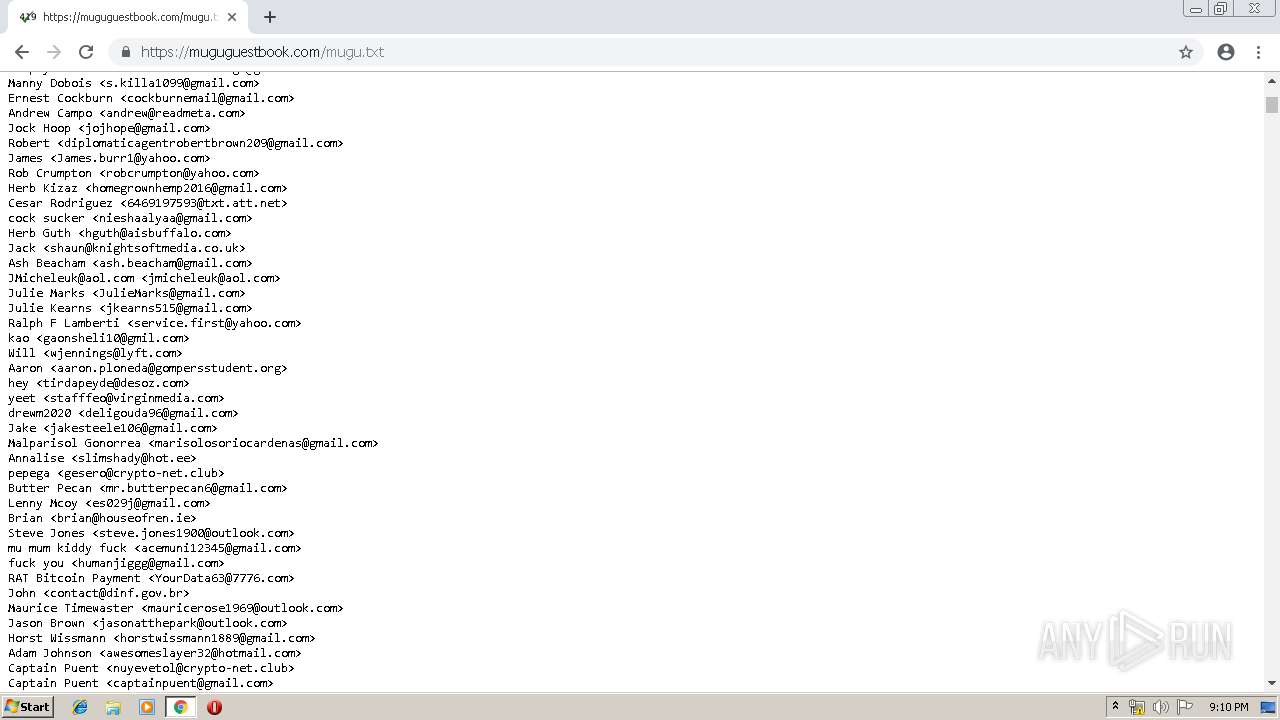Click the line 'Herb Guth <hguth@aisbuffalo.com>'

[x=119, y=233]
